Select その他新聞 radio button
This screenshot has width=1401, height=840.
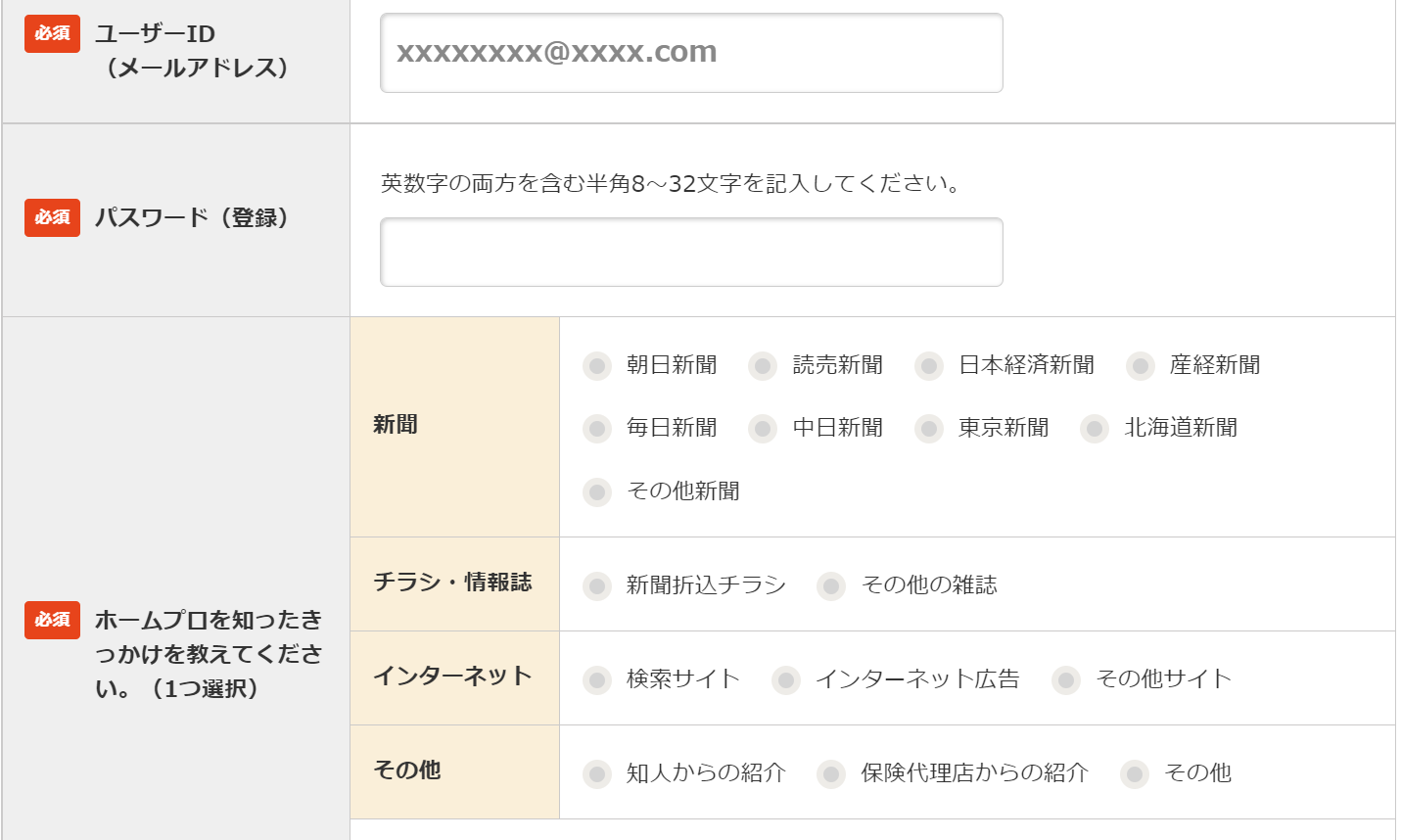[x=597, y=491]
